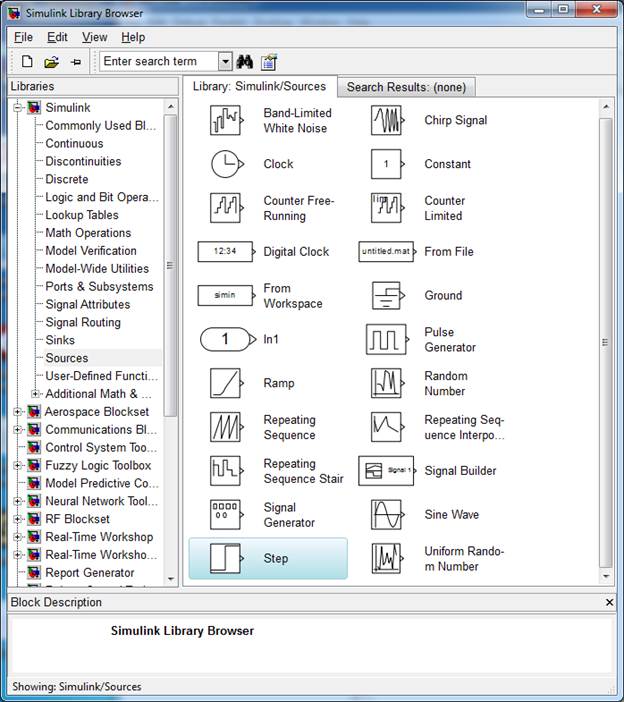Select the Clock block icon
The image size is (624, 702).
point(227,164)
